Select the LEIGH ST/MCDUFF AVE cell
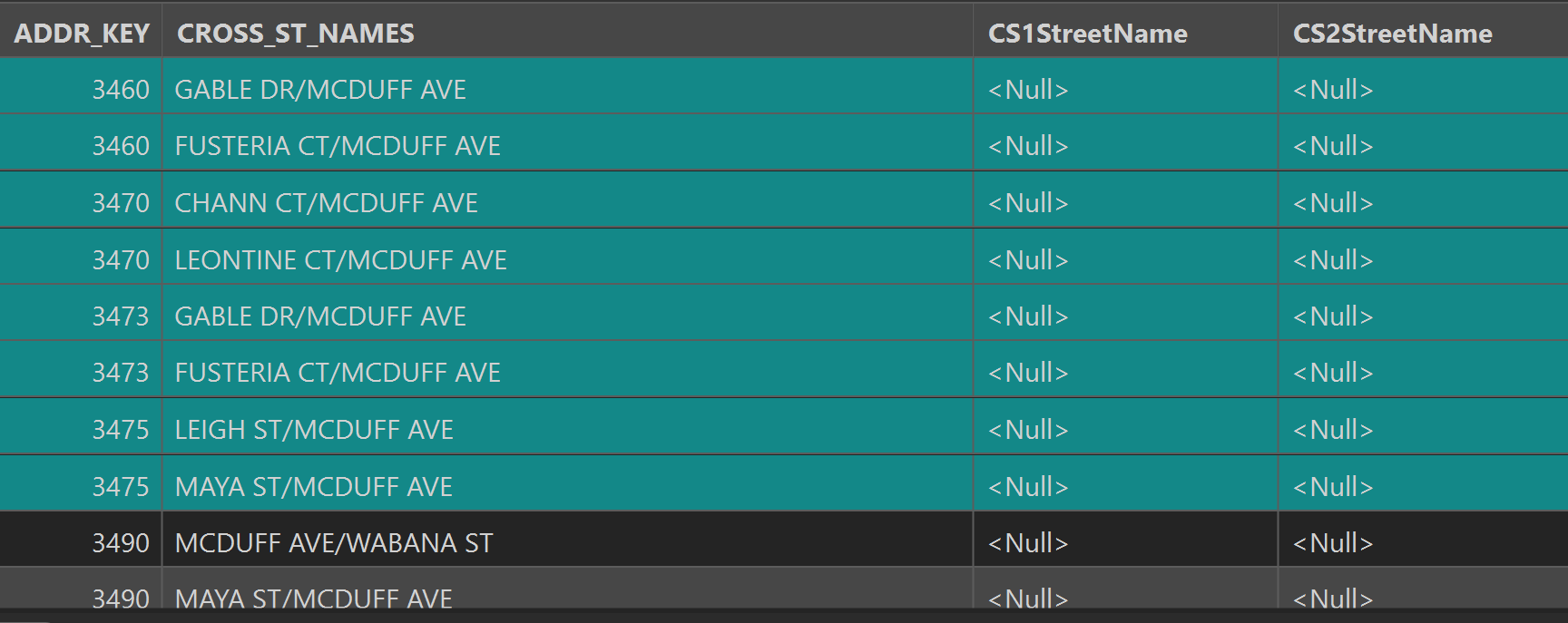The image size is (1568, 623). pyautogui.click(x=314, y=430)
